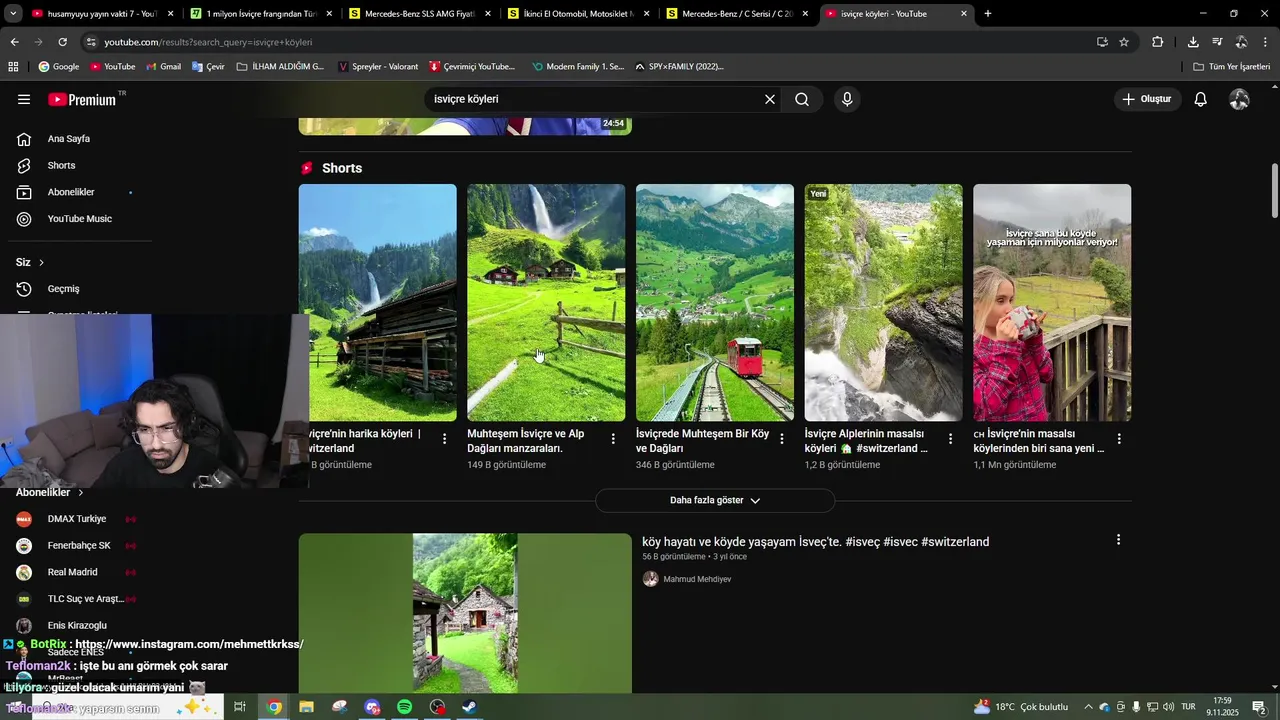This screenshot has height=720, width=1280.
Task: Go to Ana Sayfa in sidebar
Action: coord(68,139)
